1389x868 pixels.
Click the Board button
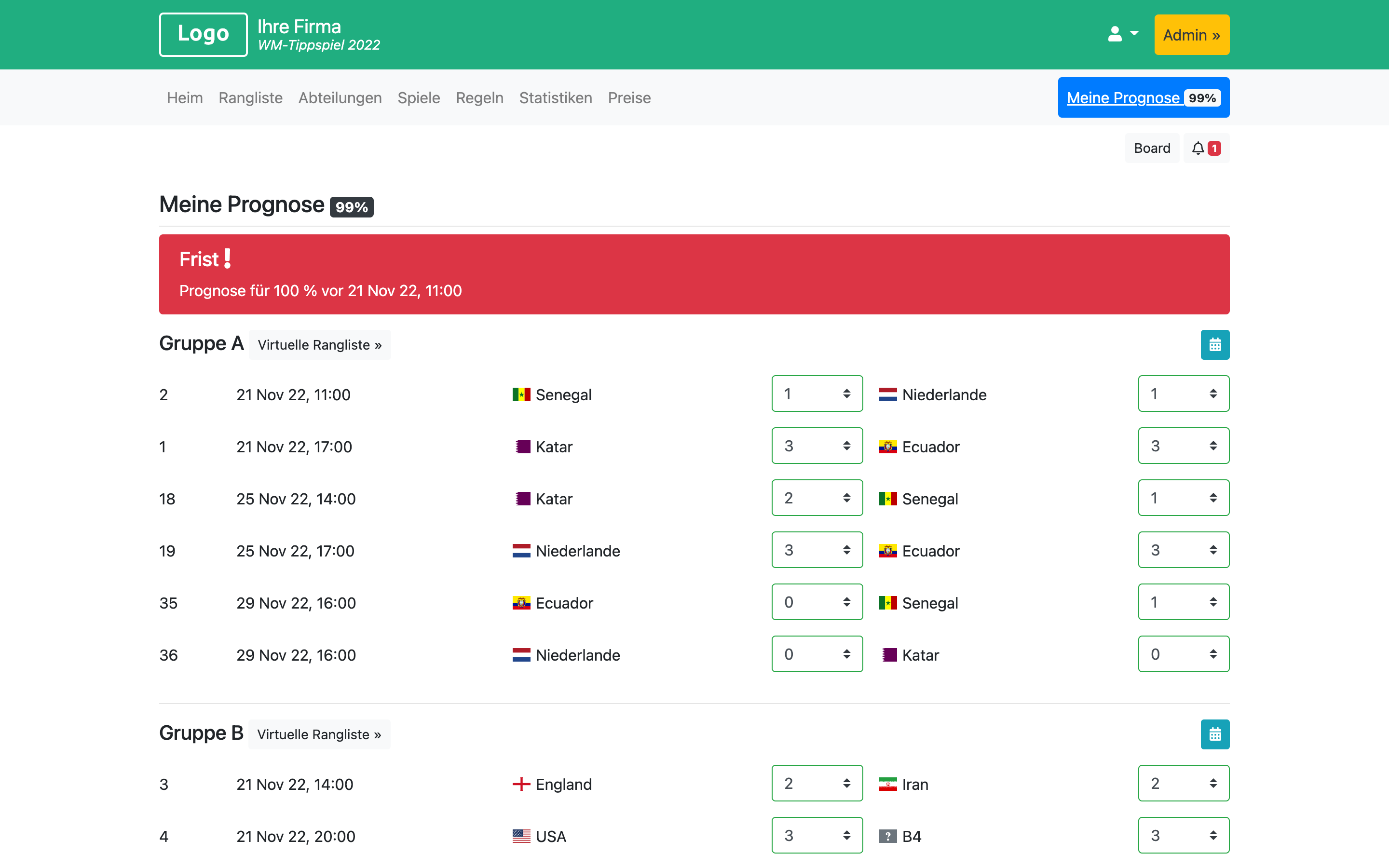1152,148
